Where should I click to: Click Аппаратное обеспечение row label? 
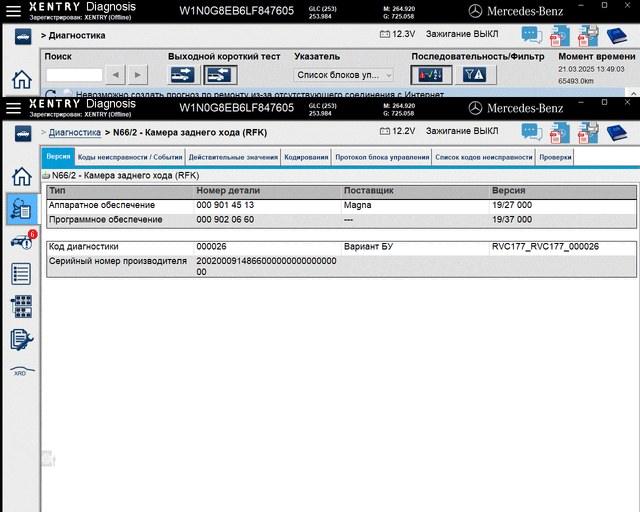(102, 205)
